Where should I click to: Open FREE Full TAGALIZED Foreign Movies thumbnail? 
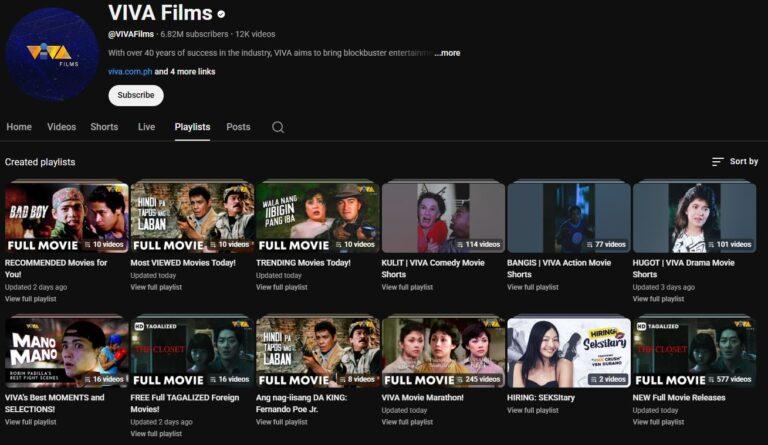pos(192,352)
